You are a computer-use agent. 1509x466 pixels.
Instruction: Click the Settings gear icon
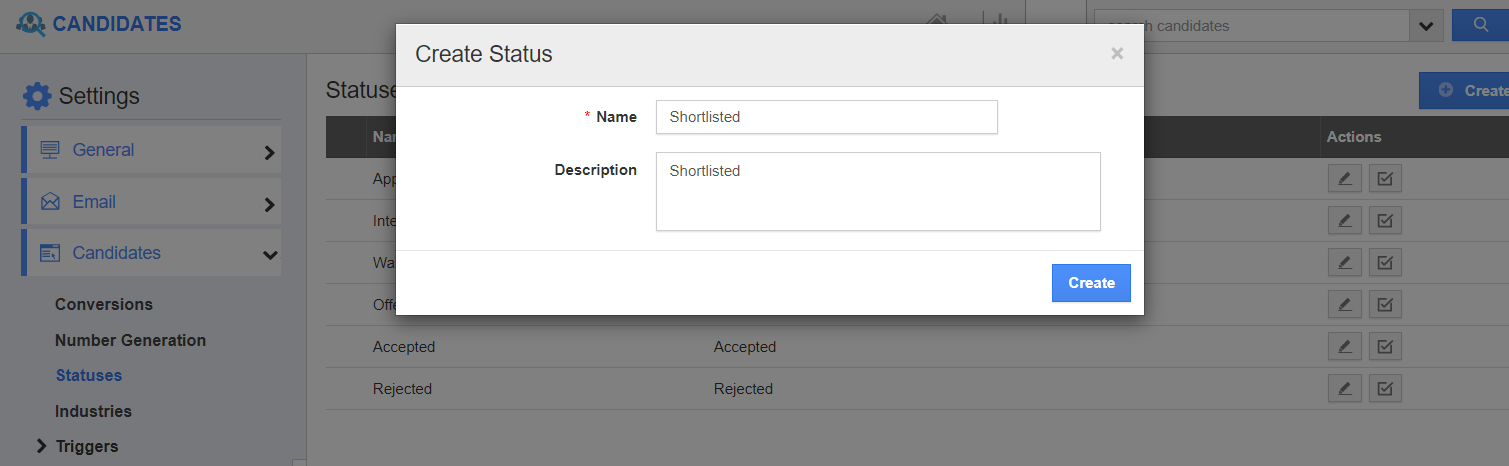point(37,97)
